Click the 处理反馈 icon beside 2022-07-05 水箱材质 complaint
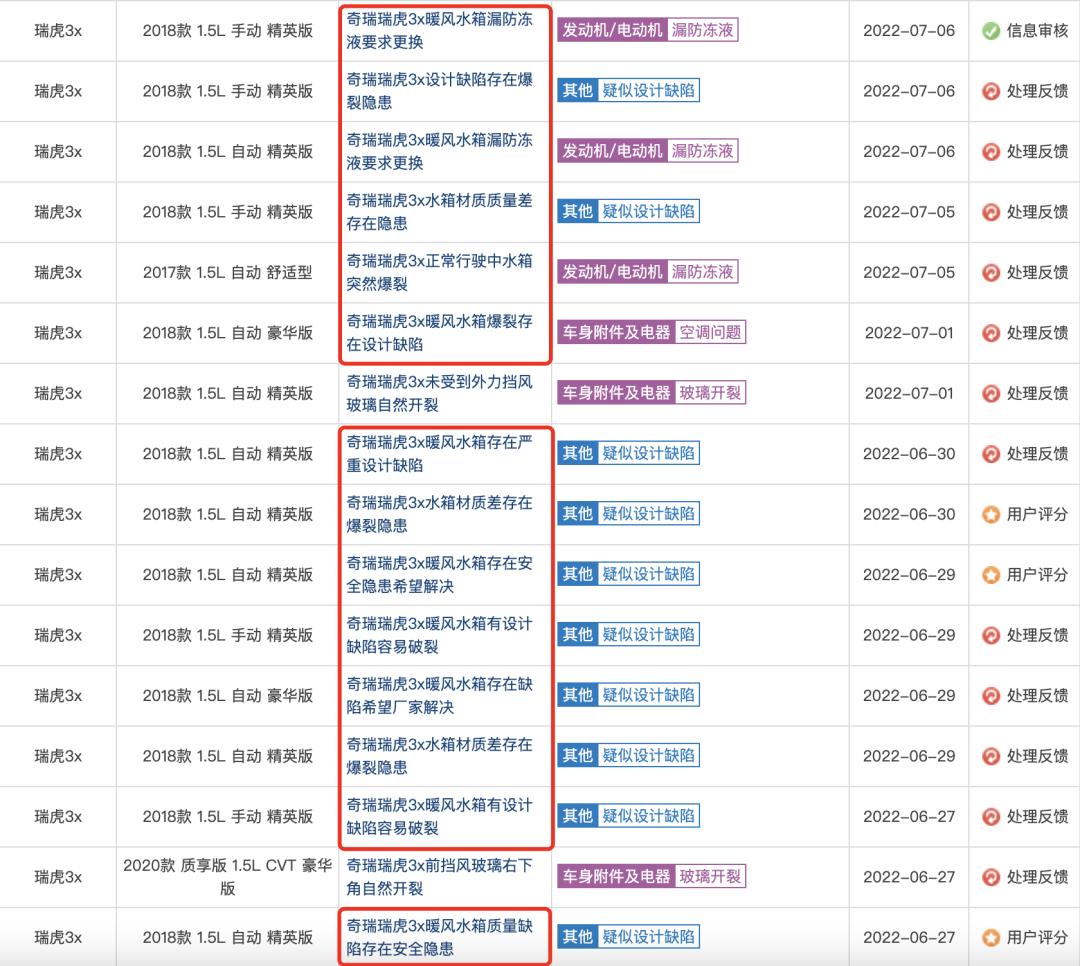 [993, 211]
